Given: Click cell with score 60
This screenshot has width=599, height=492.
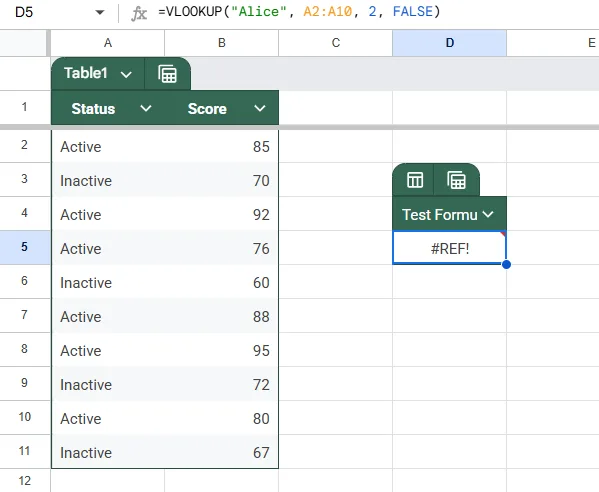Looking at the screenshot, I should [222, 282].
